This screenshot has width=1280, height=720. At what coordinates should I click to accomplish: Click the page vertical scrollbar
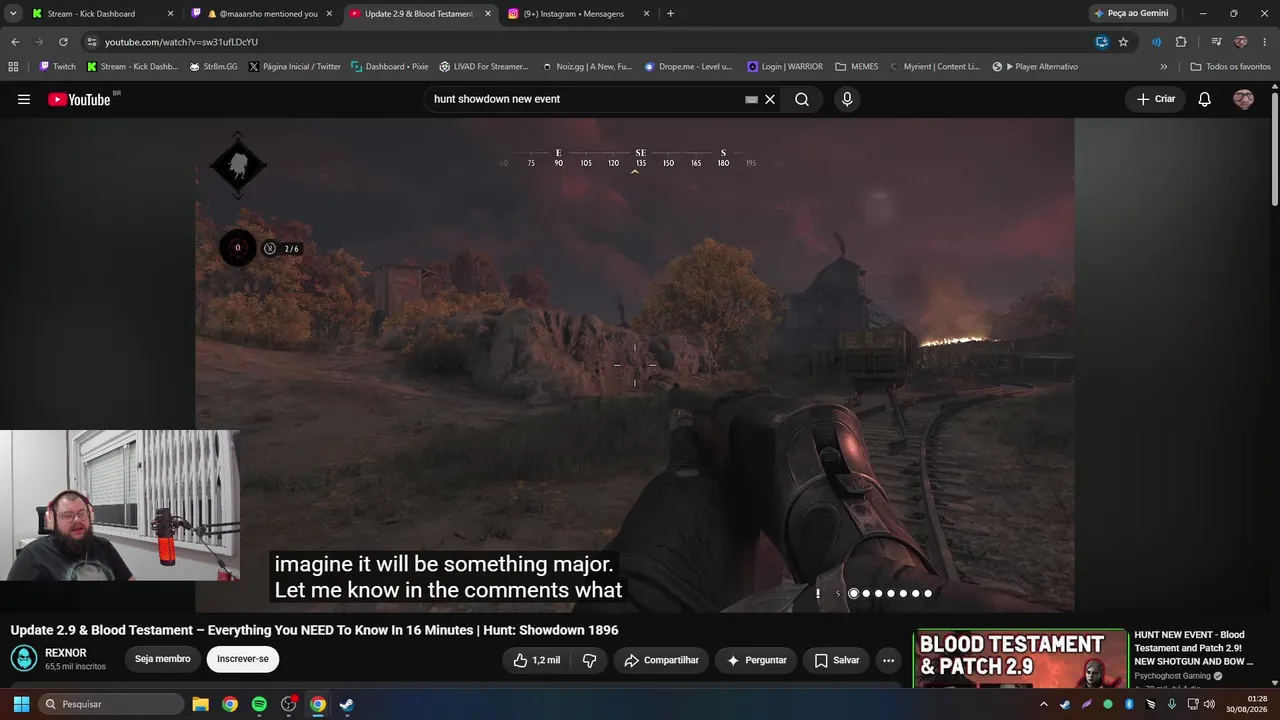(x=1274, y=148)
